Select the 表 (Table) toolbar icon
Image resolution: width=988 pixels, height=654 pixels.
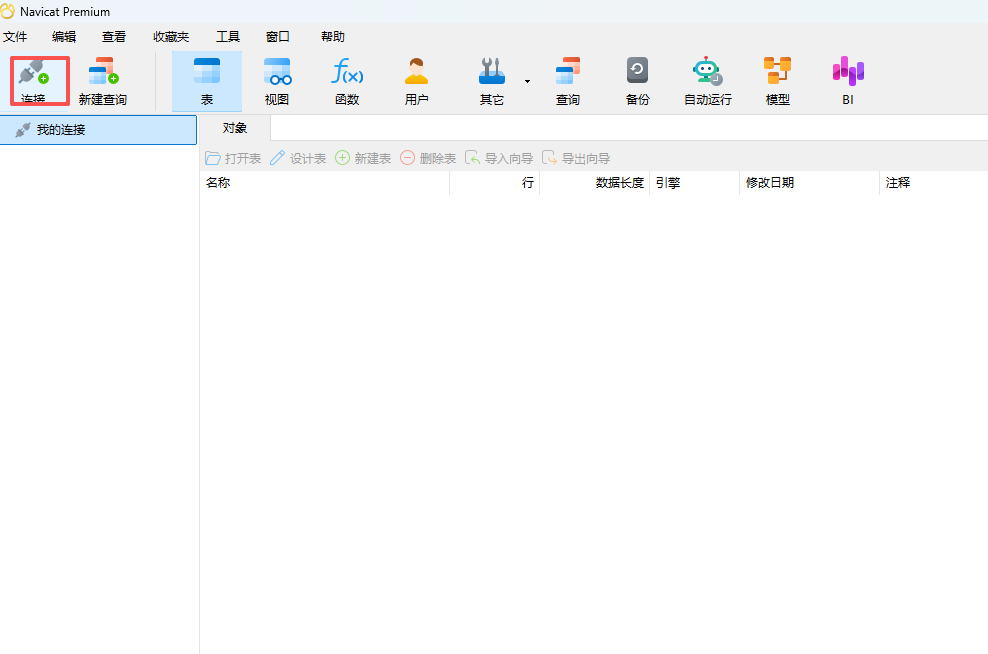207,81
